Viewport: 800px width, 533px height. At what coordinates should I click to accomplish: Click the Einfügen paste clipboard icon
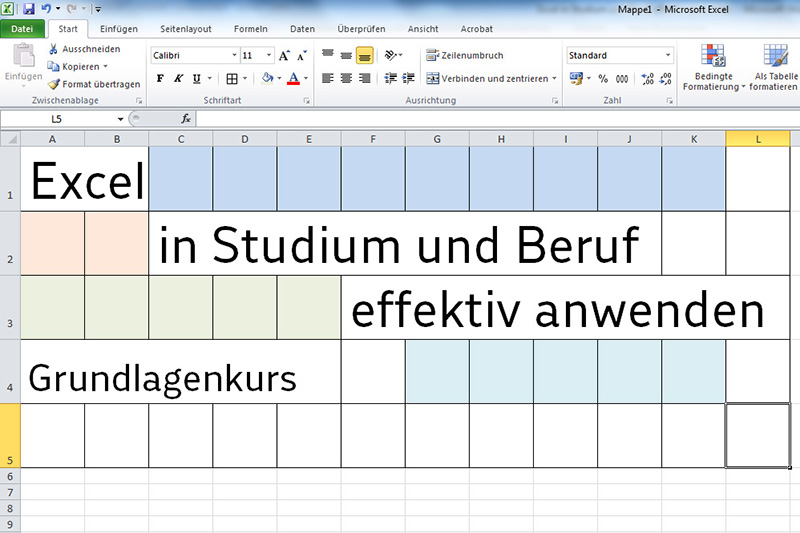(23, 56)
